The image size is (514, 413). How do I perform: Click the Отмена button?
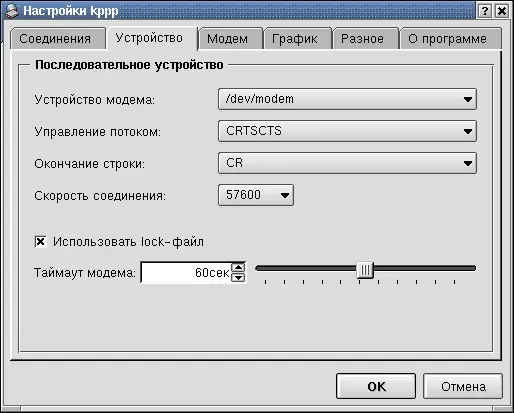[463, 386]
